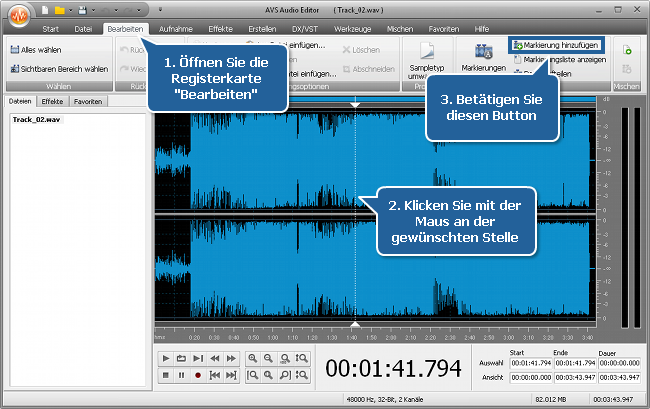
Task: Click the bottom playhead marker triangle
Action: [x=355, y=324]
